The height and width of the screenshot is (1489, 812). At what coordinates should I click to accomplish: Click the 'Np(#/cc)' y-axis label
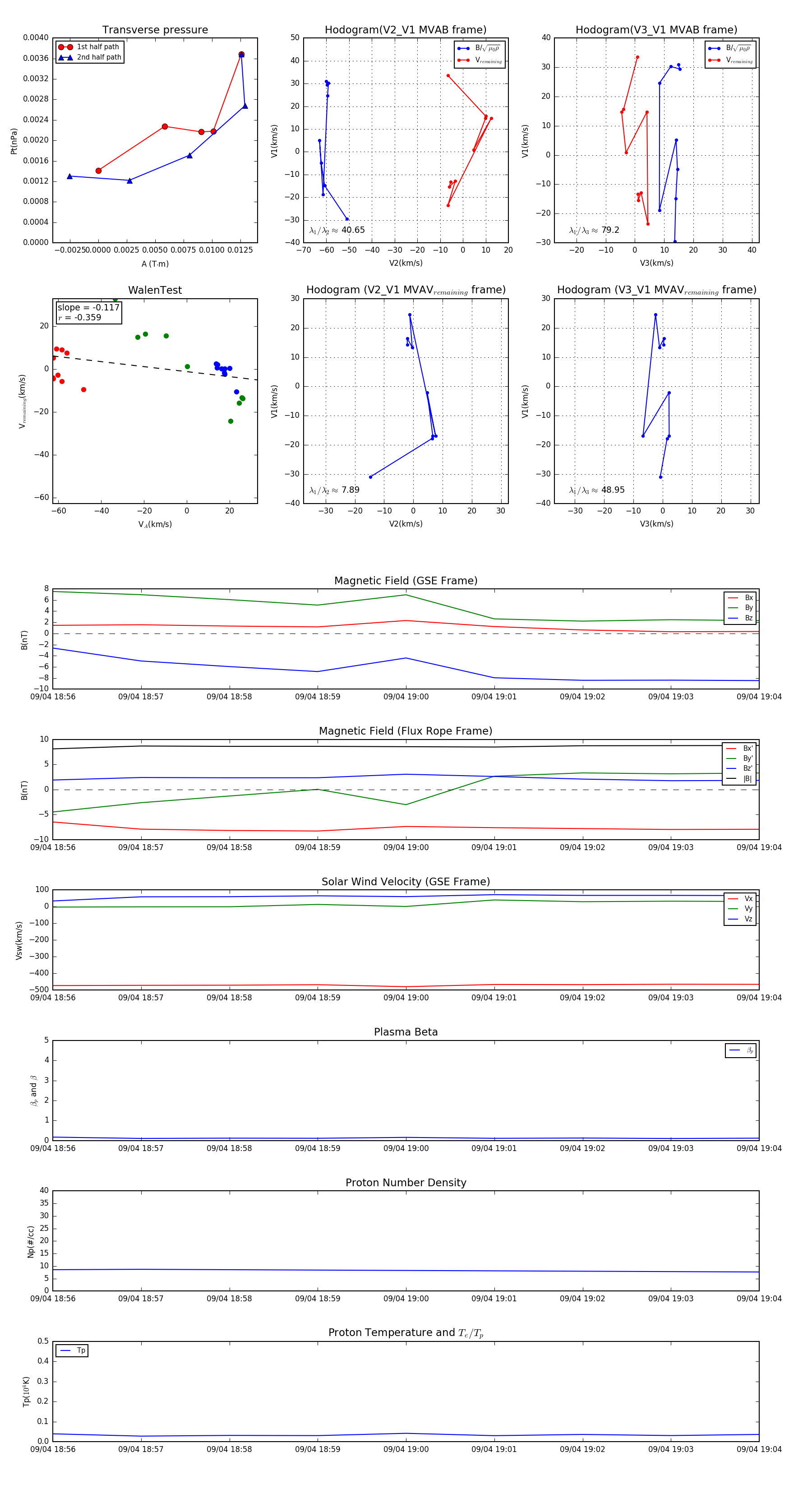[31, 1241]
